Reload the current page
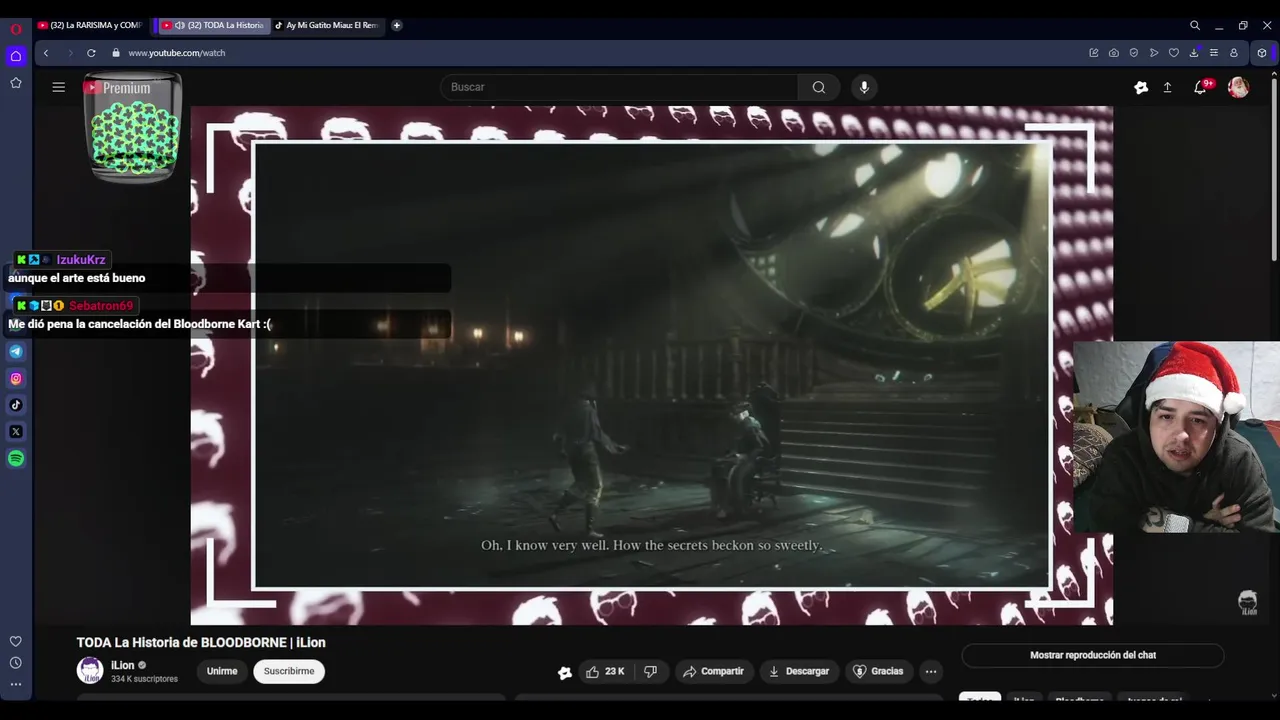 (x=91, y=53)
